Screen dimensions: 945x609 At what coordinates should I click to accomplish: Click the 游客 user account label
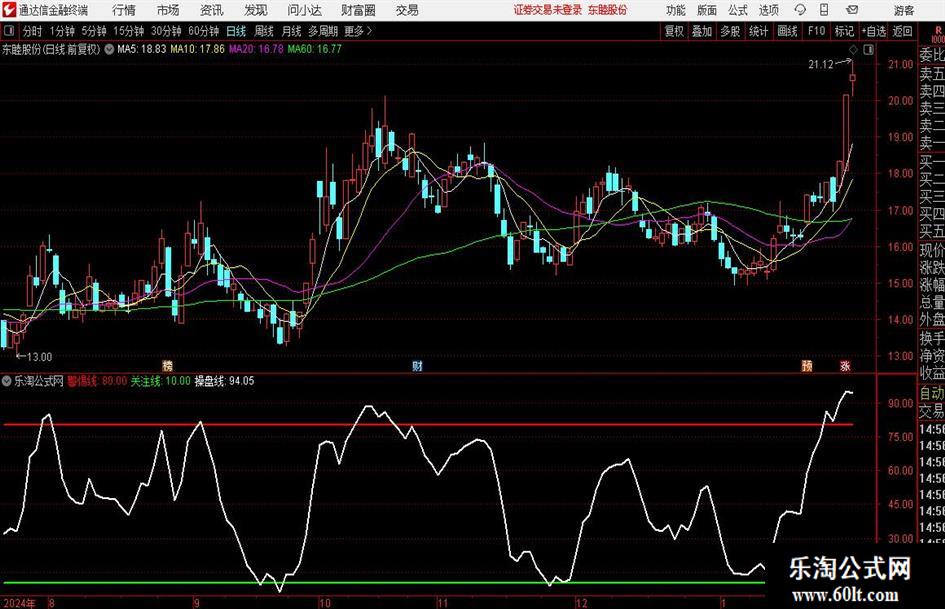(x=903, y=10)
